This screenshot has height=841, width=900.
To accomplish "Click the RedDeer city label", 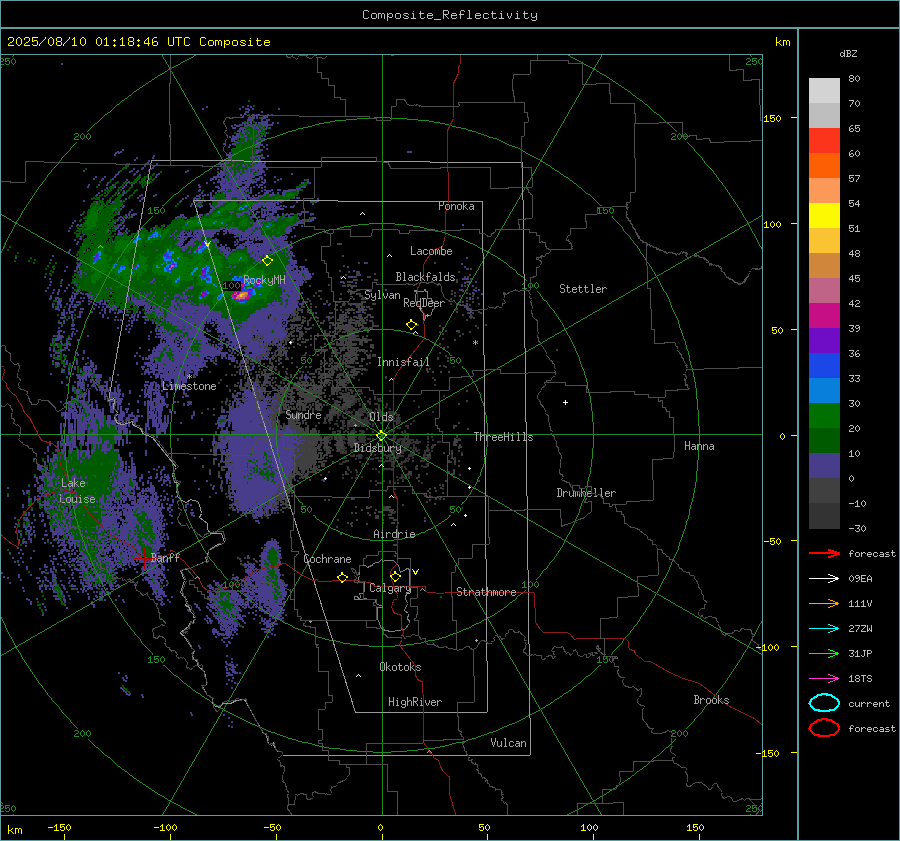I will click(424, 303).
